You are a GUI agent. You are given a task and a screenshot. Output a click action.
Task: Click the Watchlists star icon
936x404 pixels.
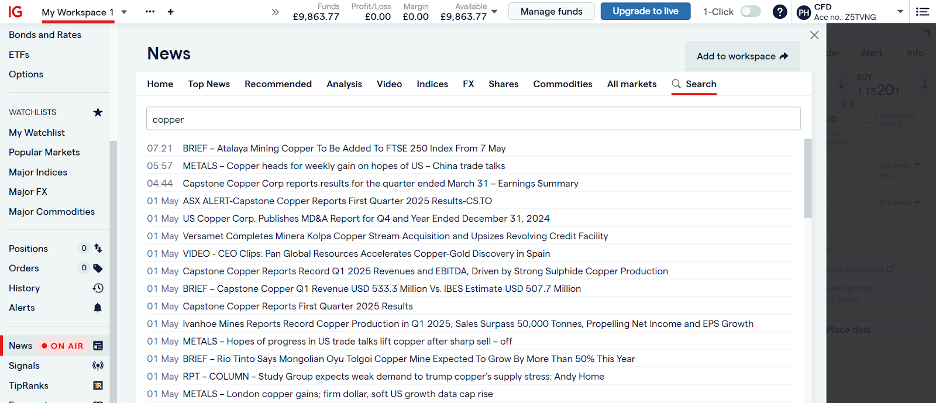(98, 112)
